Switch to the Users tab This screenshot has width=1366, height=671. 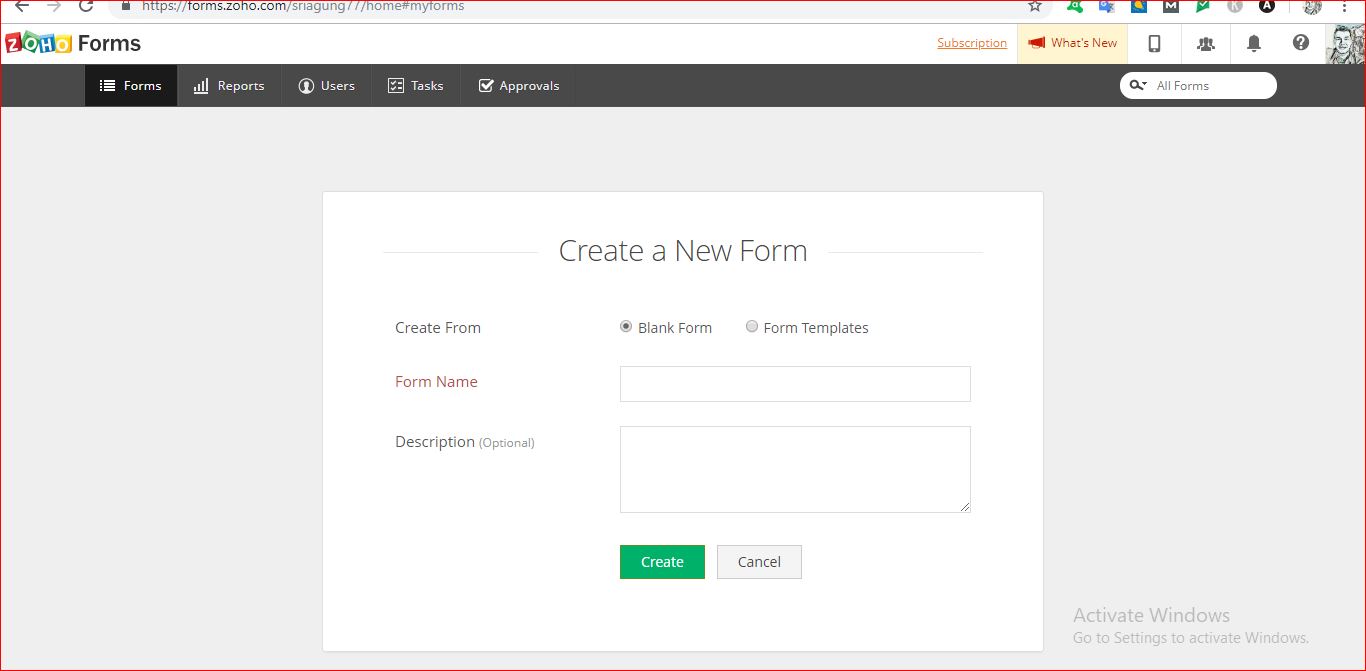click(327, 86)
